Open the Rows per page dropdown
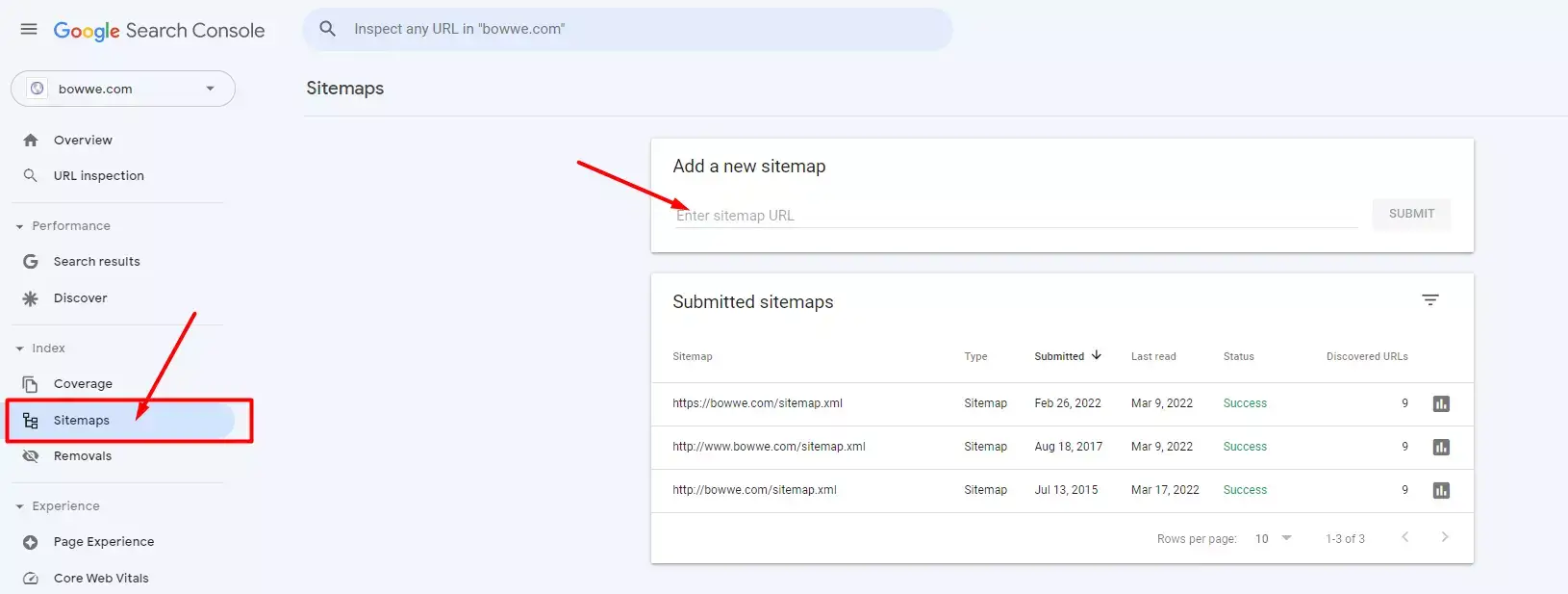Image resolution: width=1568 pixels, height=594 pixels. pyautogui.click(x=1274, y=539)
